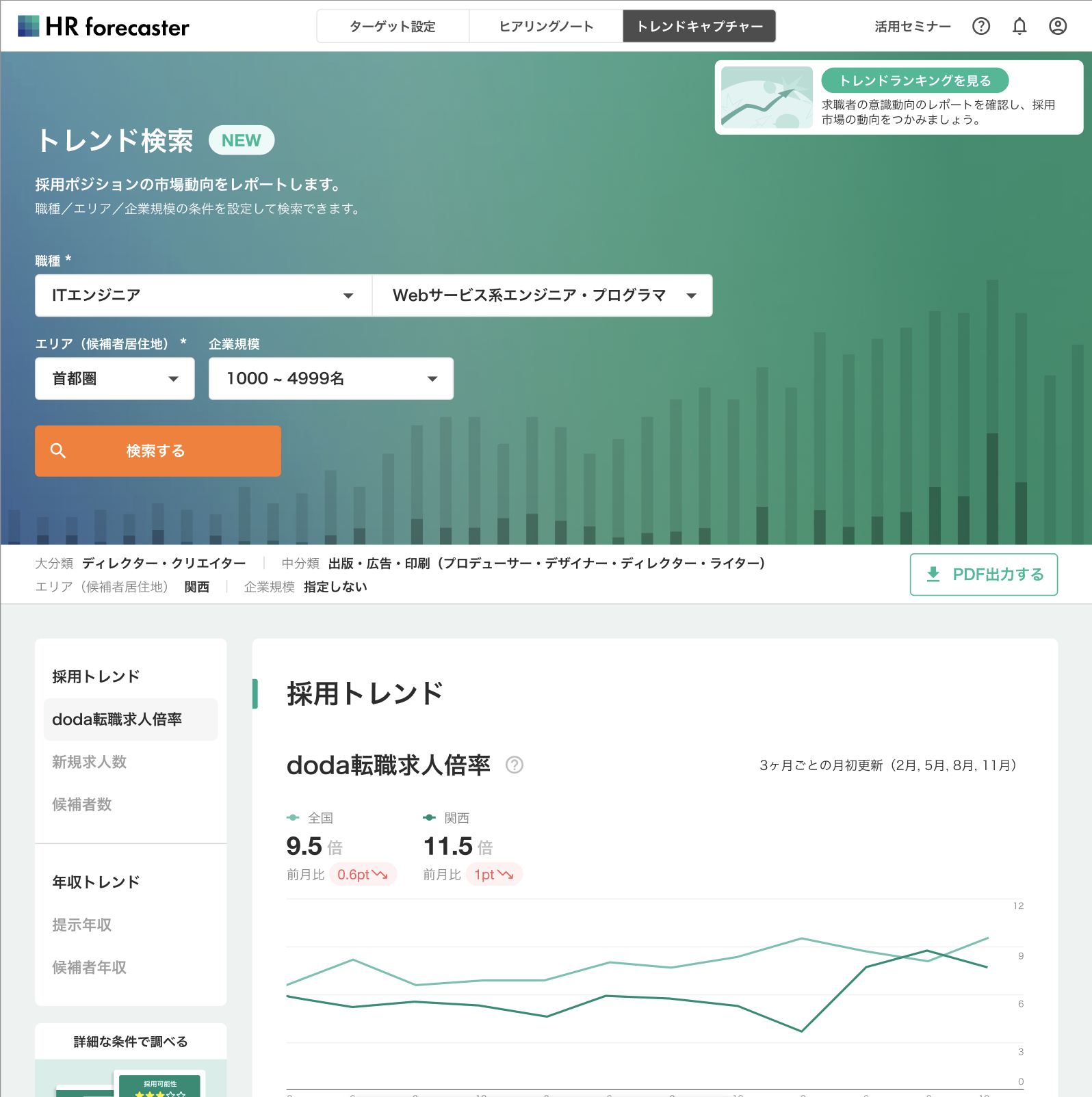
Task: Click the ディレクター・クリエイター category text
Action: pyautogui.click(x=164, y=563)
